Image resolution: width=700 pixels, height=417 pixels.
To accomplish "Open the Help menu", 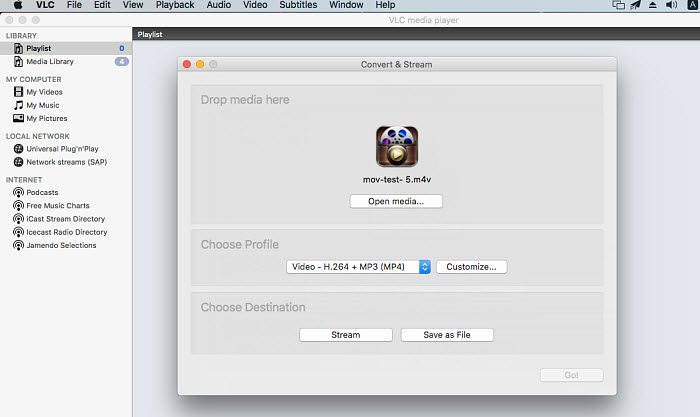I will pyautogui.click(x=385, y=5).
